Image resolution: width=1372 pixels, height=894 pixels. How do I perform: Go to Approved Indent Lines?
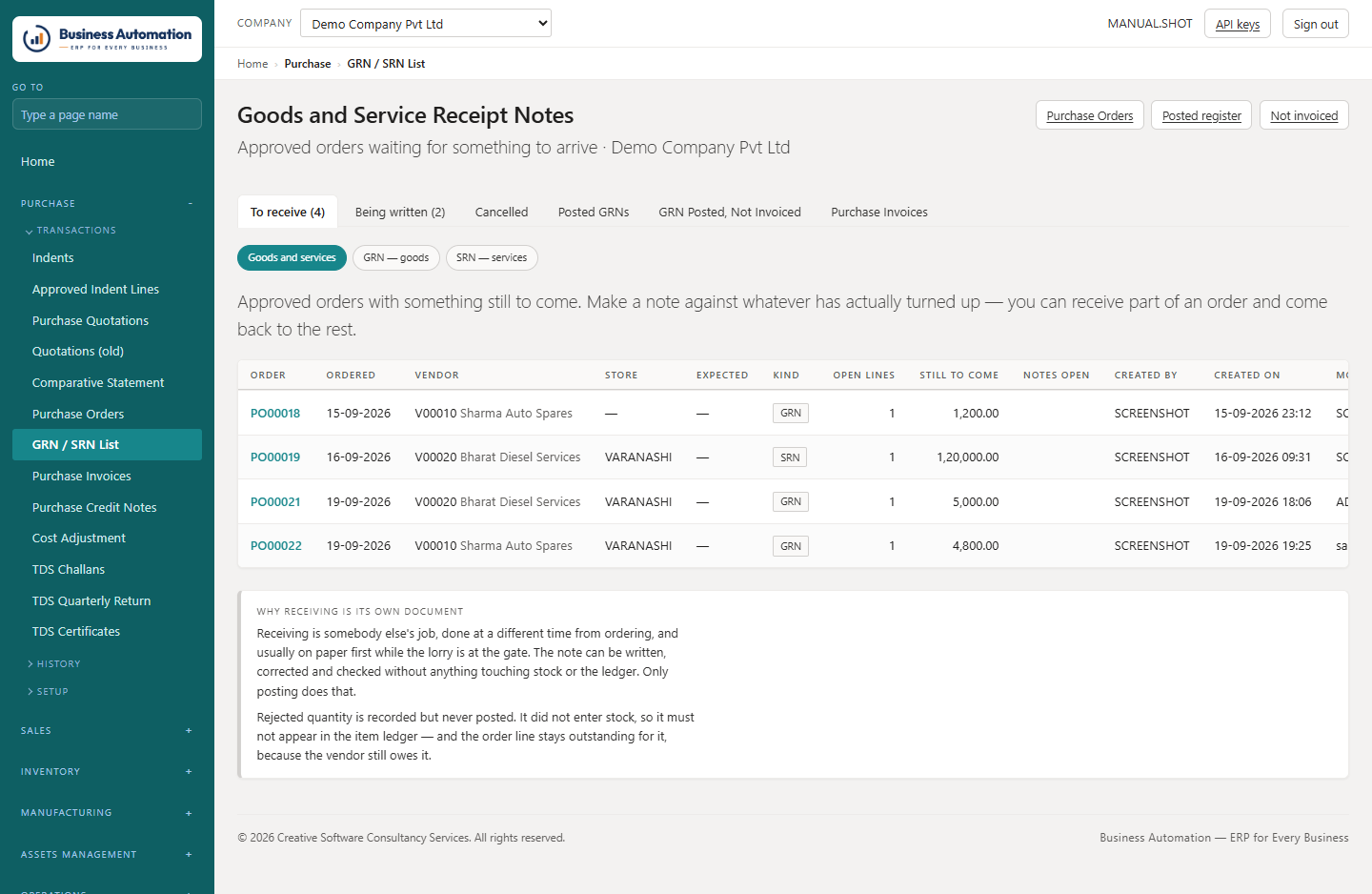(107, 290)
